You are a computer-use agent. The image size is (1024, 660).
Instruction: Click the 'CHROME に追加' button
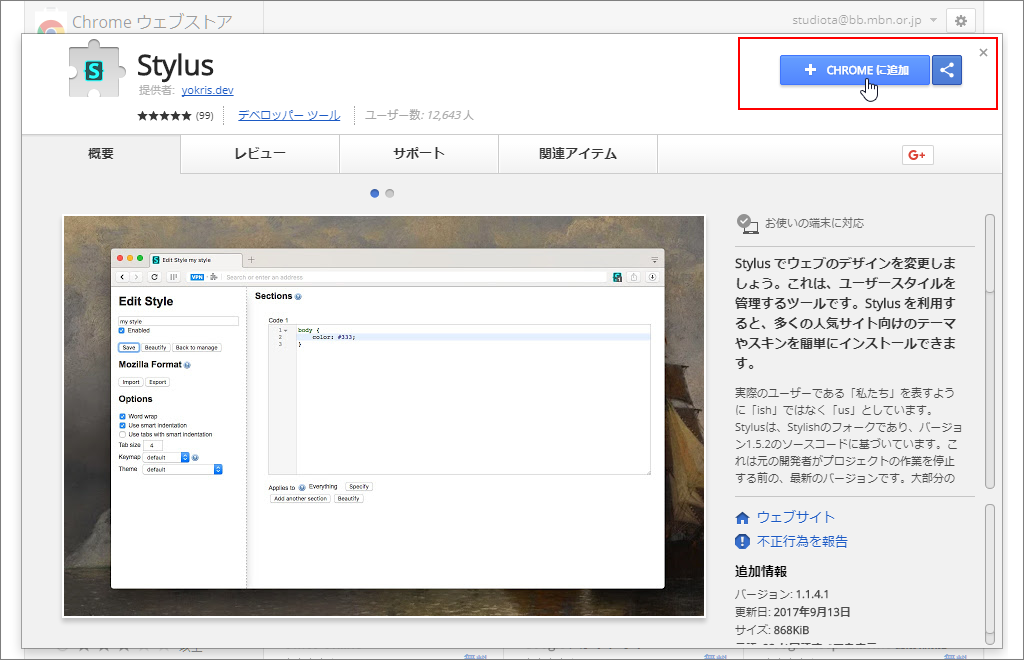point(854,70)
